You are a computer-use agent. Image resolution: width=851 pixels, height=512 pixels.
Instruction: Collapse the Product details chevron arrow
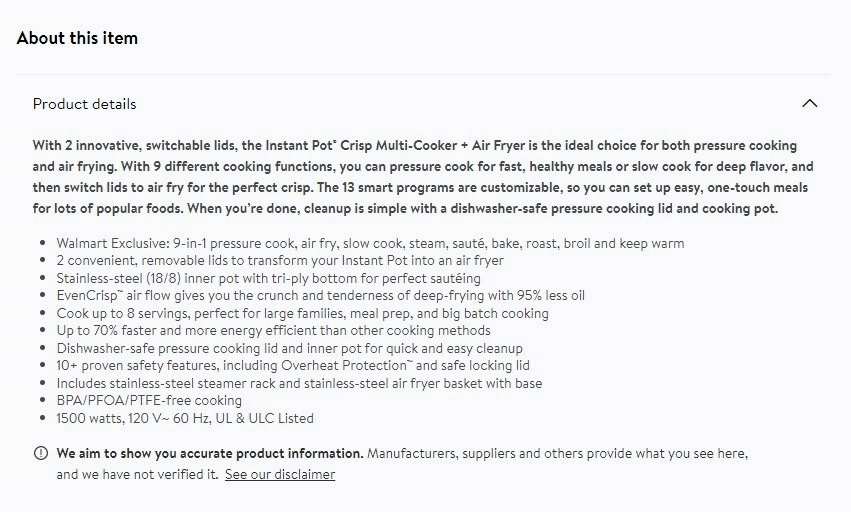[810, 103]
